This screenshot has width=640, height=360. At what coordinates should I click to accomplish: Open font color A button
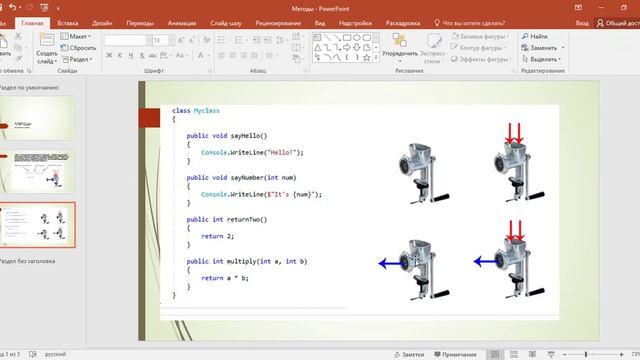201,56
